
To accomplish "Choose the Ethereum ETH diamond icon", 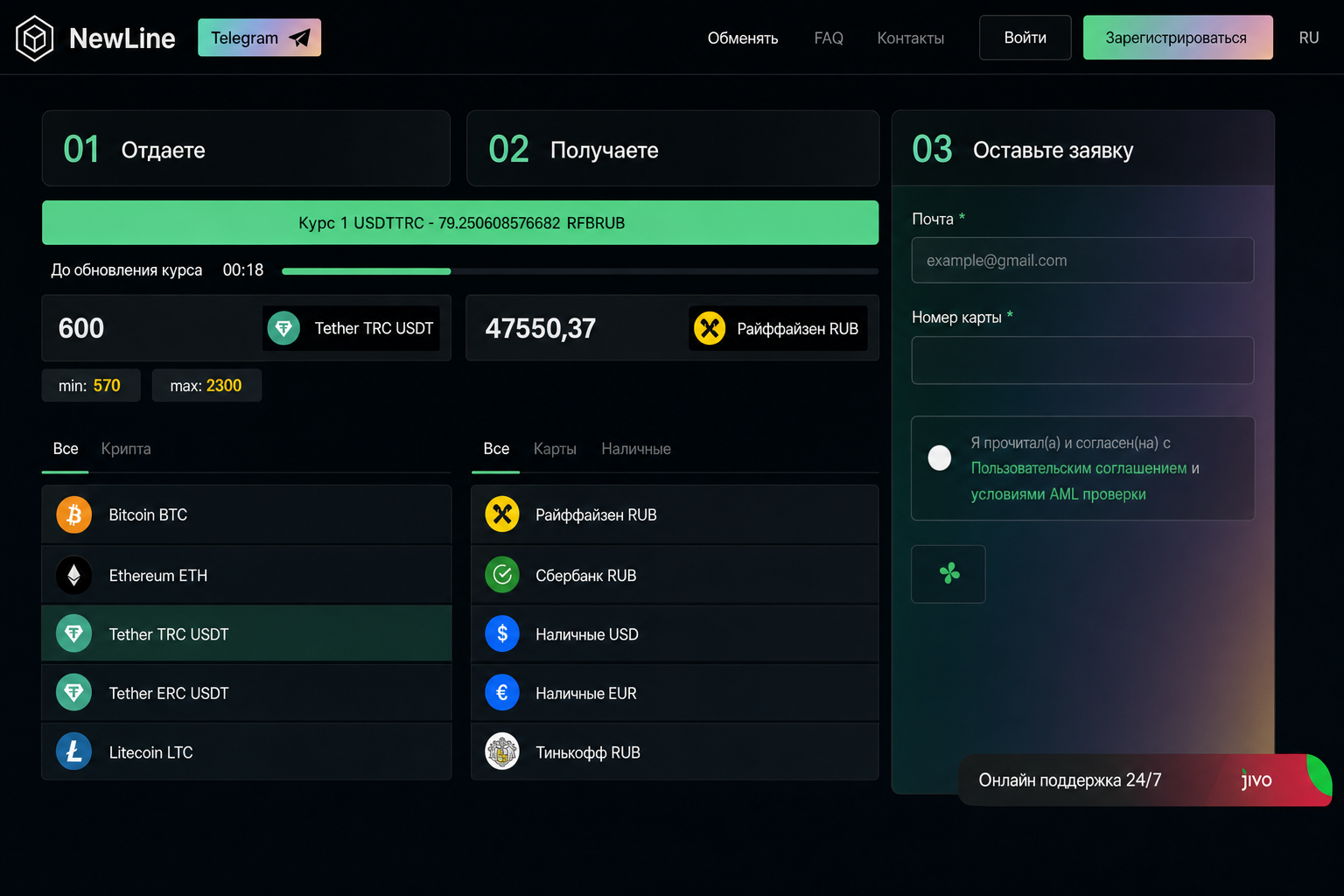I will click(74, 575).
